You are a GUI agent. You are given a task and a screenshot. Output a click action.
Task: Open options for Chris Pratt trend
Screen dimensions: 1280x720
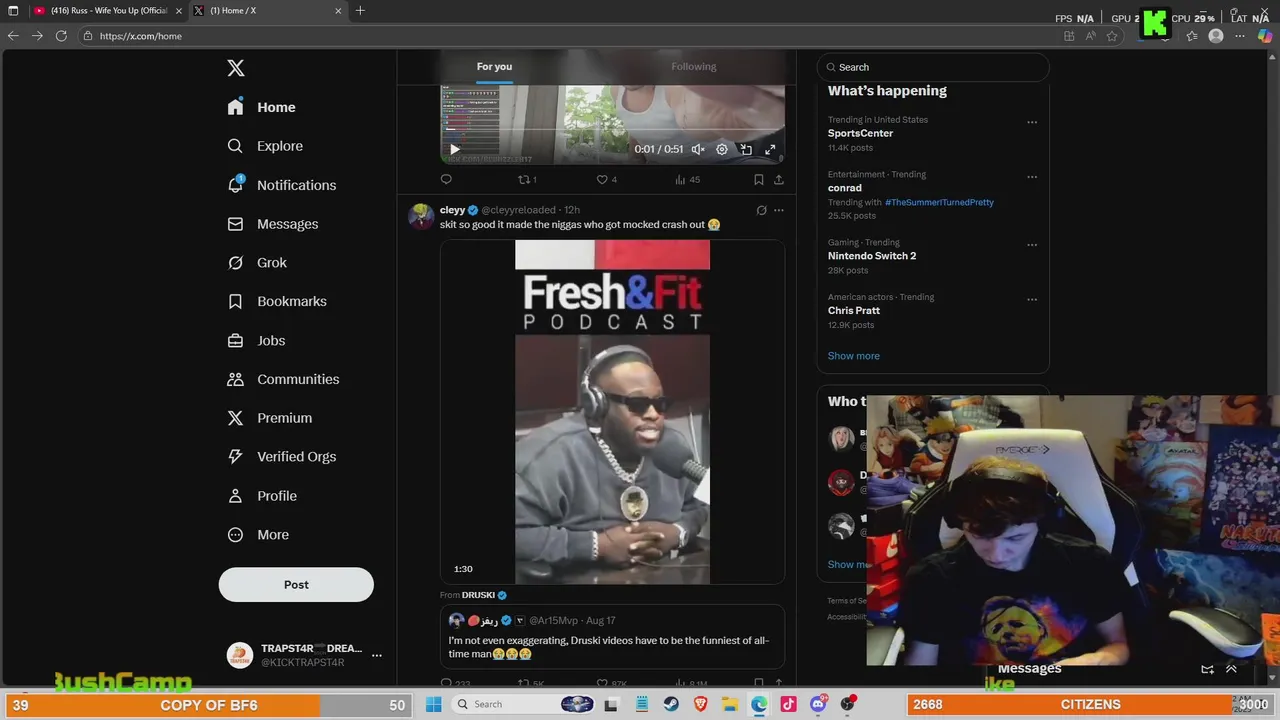(1032, 300)
